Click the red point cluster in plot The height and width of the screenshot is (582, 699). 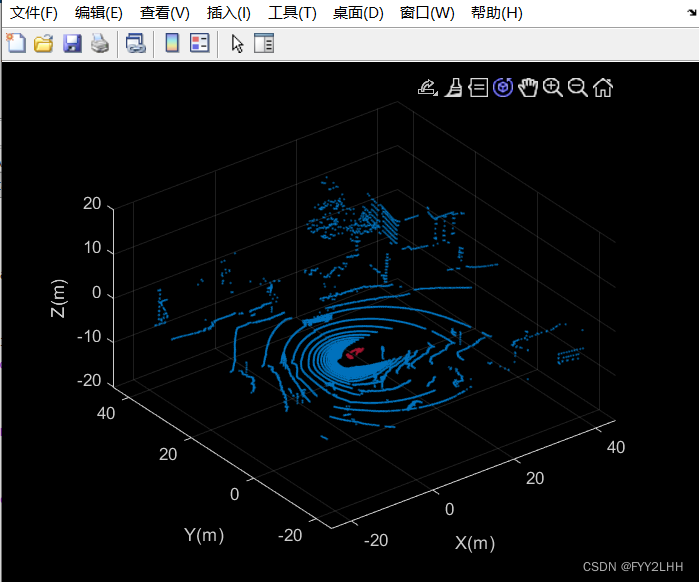click(355, 352)
